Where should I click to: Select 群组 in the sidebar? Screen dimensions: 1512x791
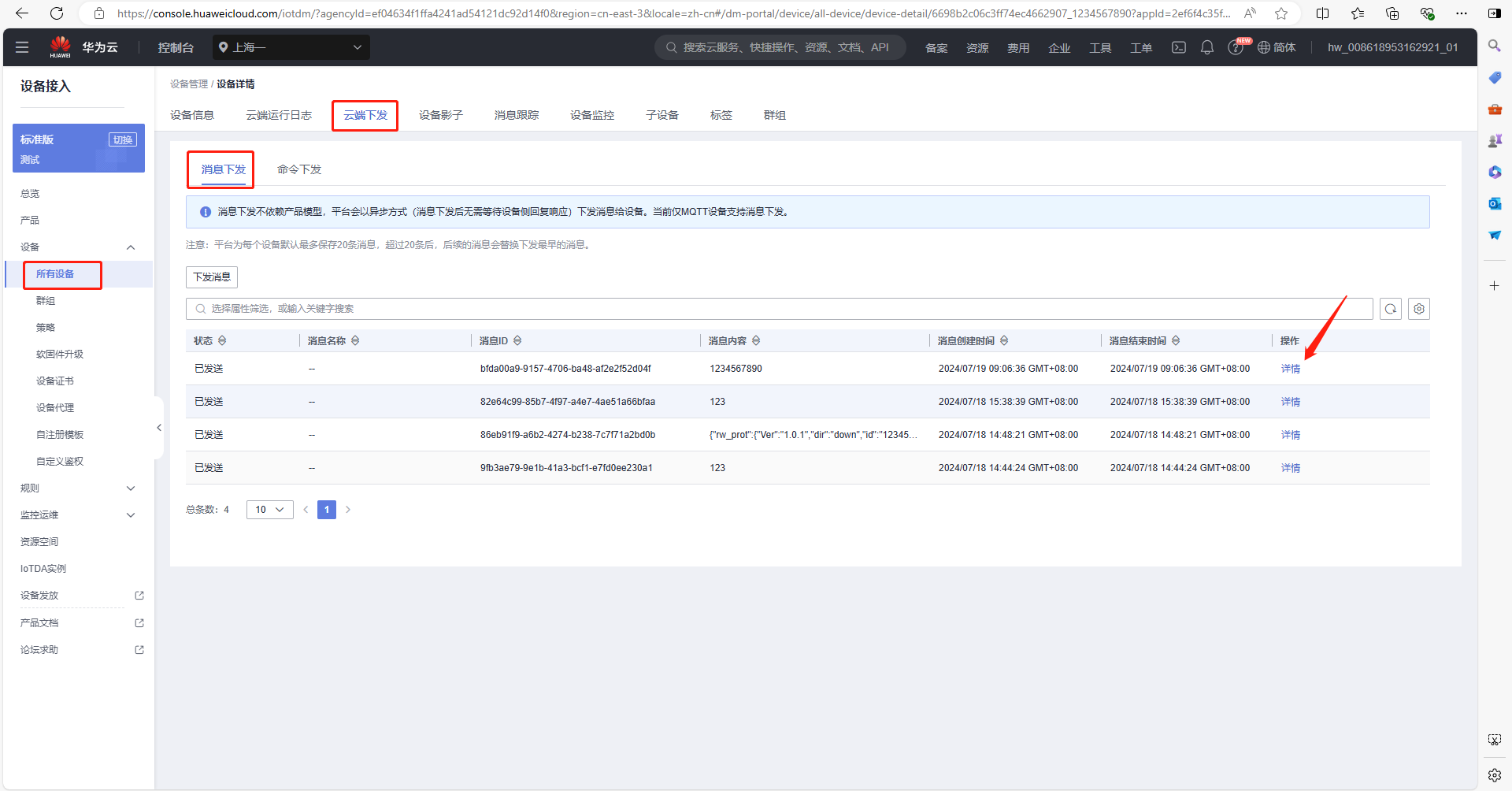tap(46, 301)
